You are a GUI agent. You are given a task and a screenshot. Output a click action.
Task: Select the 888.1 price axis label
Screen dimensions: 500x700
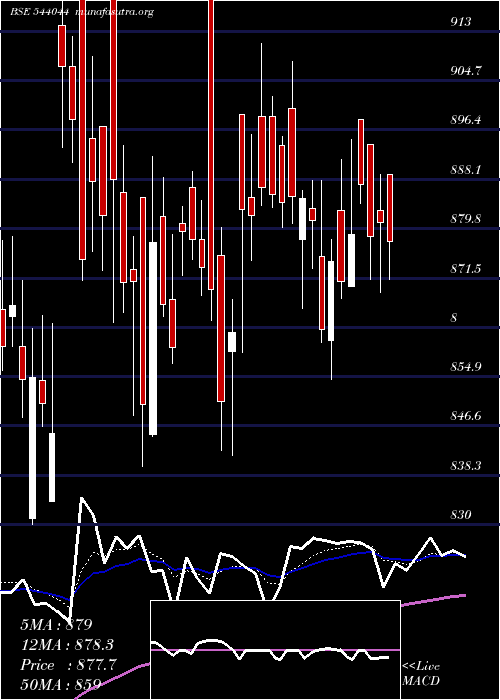tap(466, 170)
